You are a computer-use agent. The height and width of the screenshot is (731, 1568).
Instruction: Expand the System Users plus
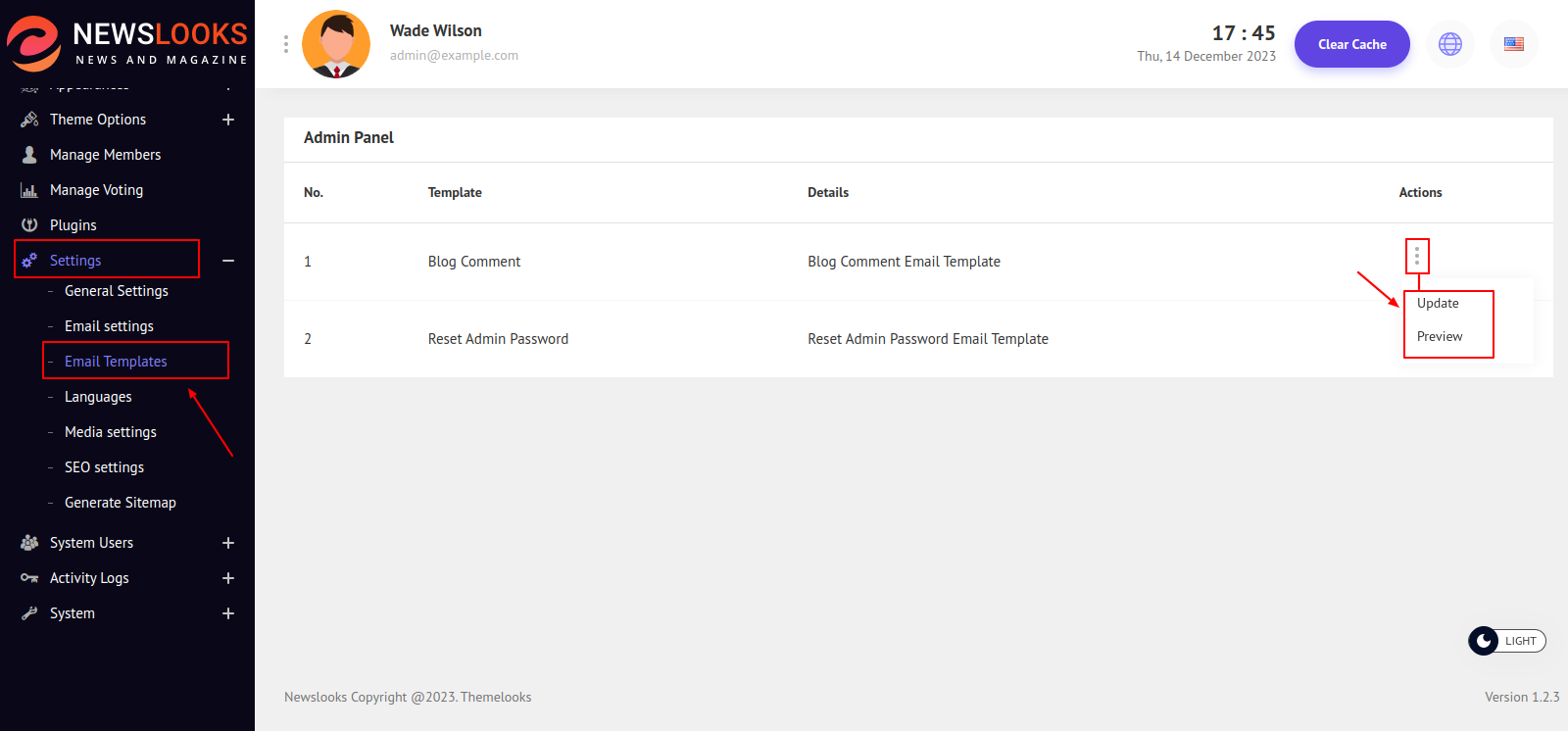(228, 543)
